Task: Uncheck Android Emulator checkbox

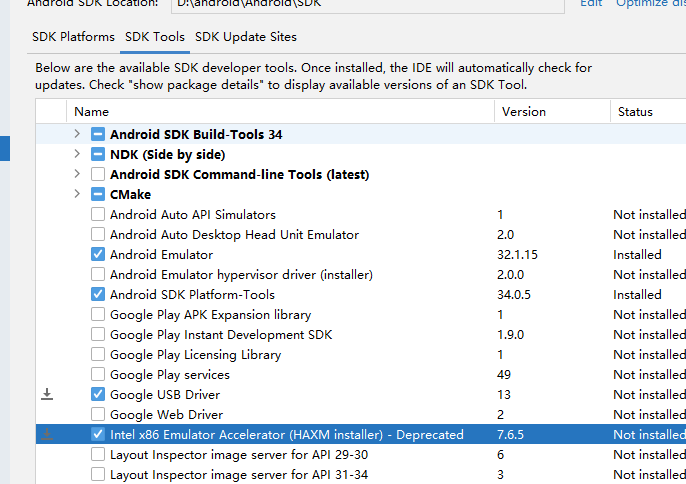Action: [98, 254]
